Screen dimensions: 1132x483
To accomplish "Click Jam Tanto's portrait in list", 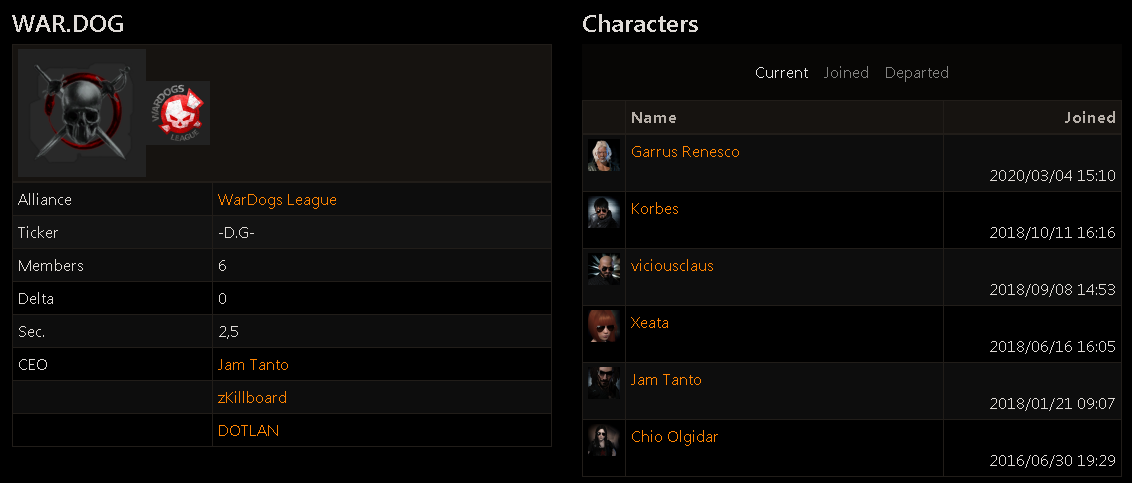I will [x=604, y=383].
